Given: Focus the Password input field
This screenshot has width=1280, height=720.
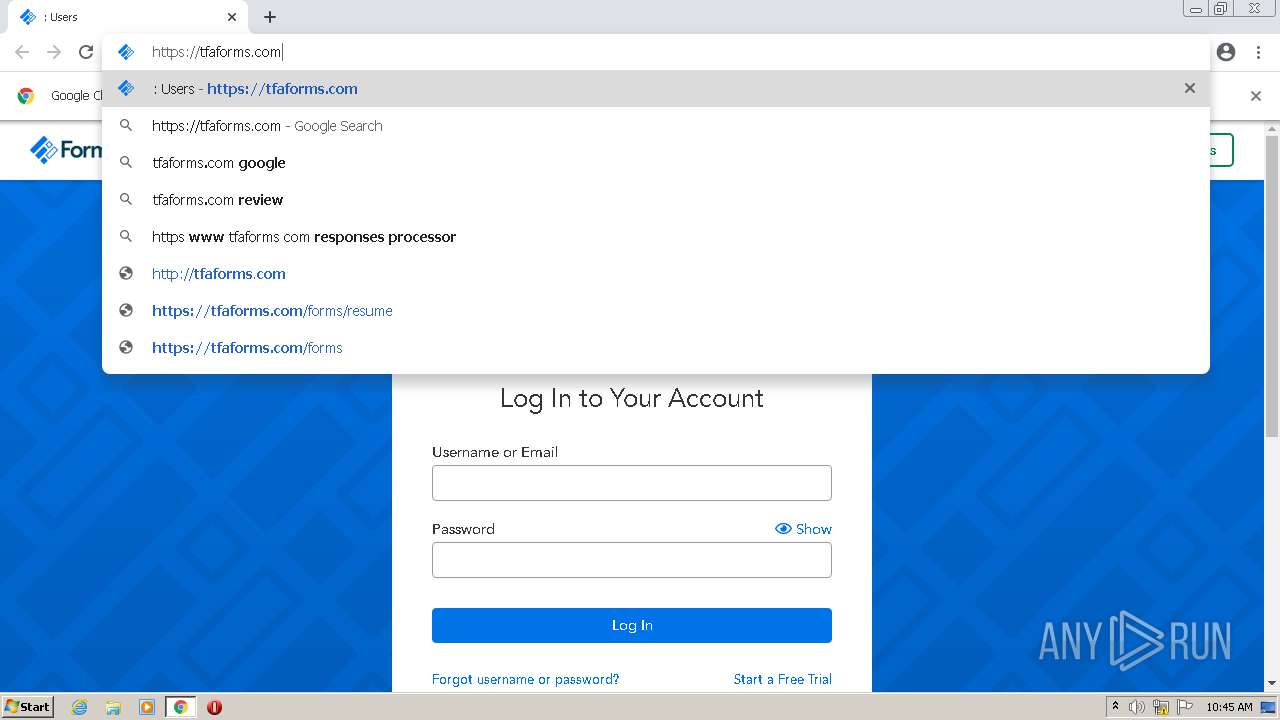Looking at the screenshot, I should [x=632, y=560].
